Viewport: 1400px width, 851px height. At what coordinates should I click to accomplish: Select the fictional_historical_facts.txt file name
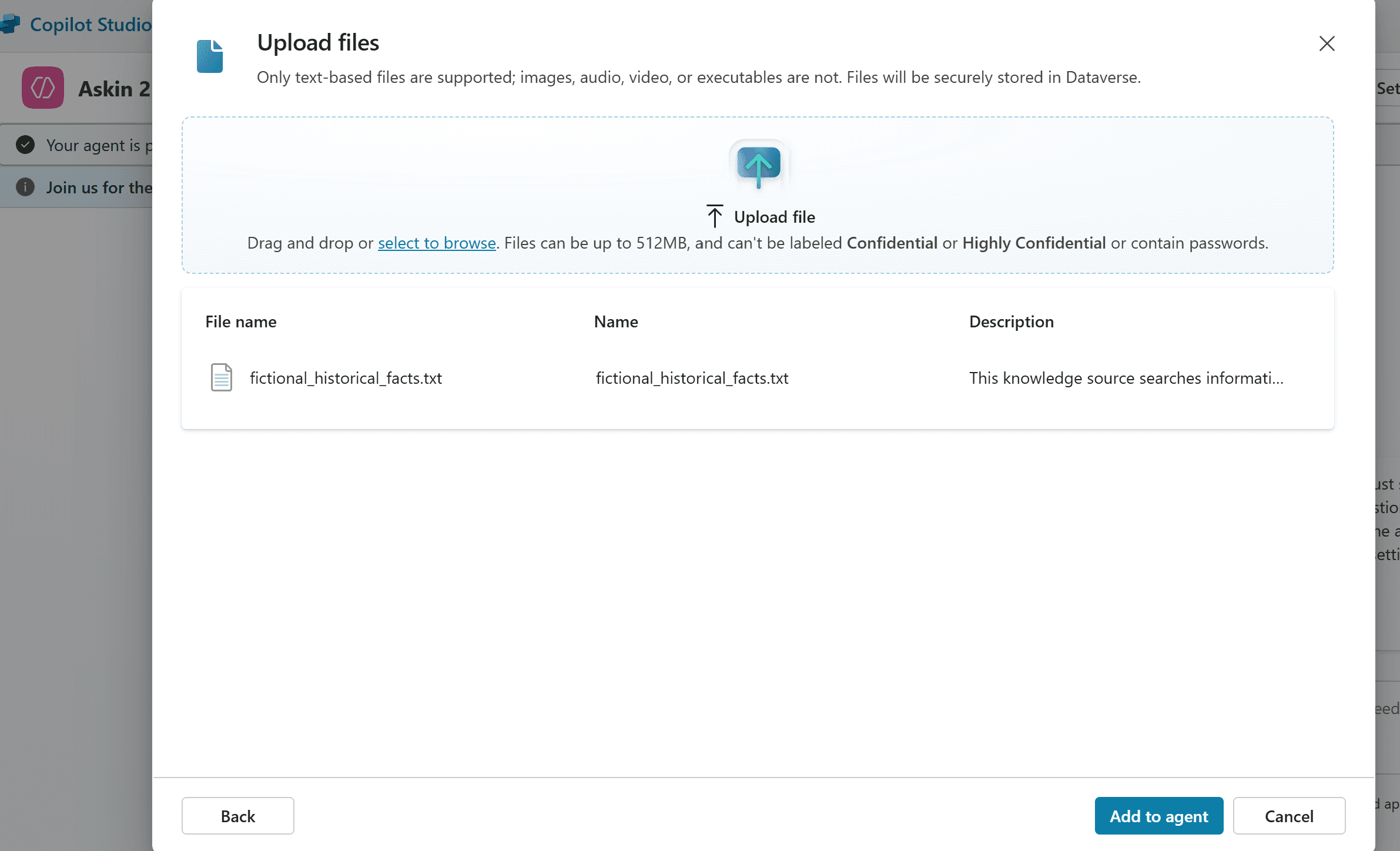tap(346, 378)
